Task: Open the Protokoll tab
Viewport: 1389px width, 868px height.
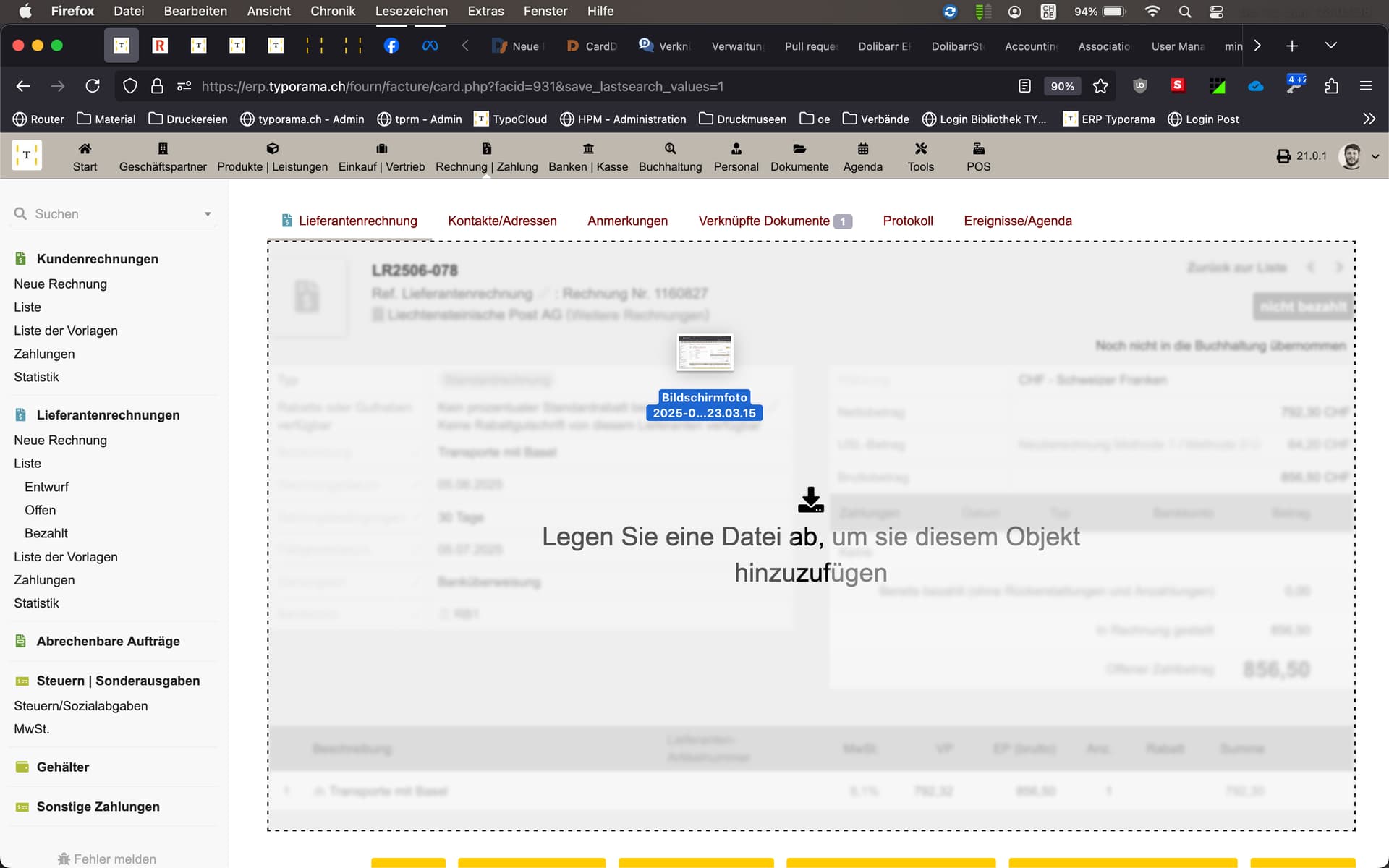Action: coord(908,221)
